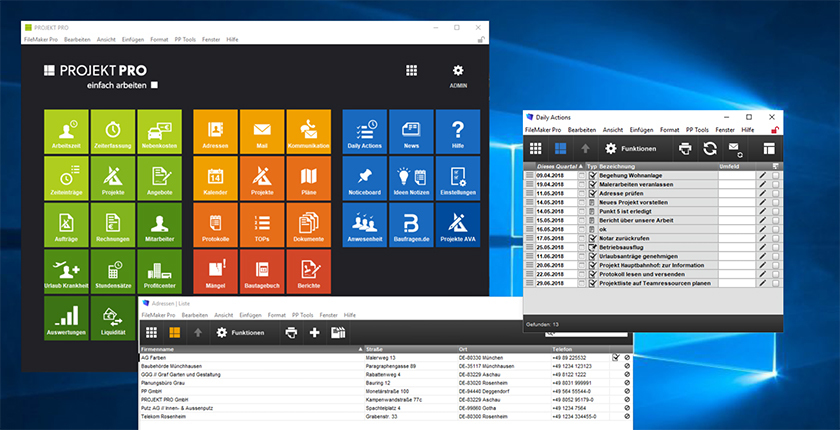Click the ADMIN gear icon
This screenshot has height=430, width=840.
pyautogui.click(x=458, y=71)
